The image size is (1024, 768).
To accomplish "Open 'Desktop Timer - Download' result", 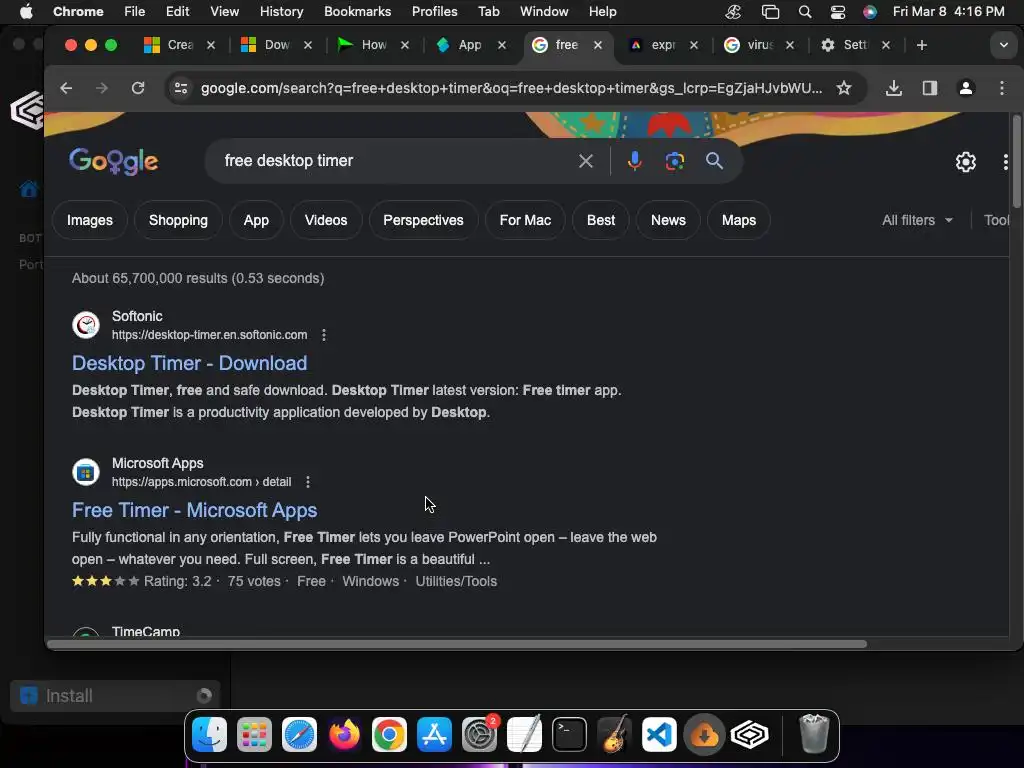I will pos(189,363).
